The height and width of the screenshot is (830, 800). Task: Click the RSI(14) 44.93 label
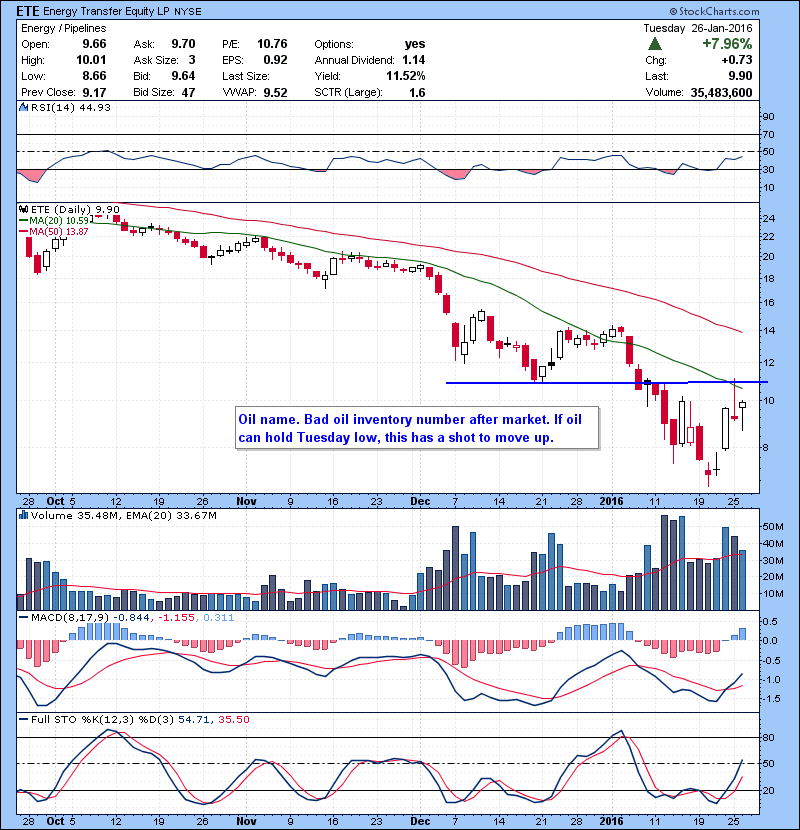71,107
